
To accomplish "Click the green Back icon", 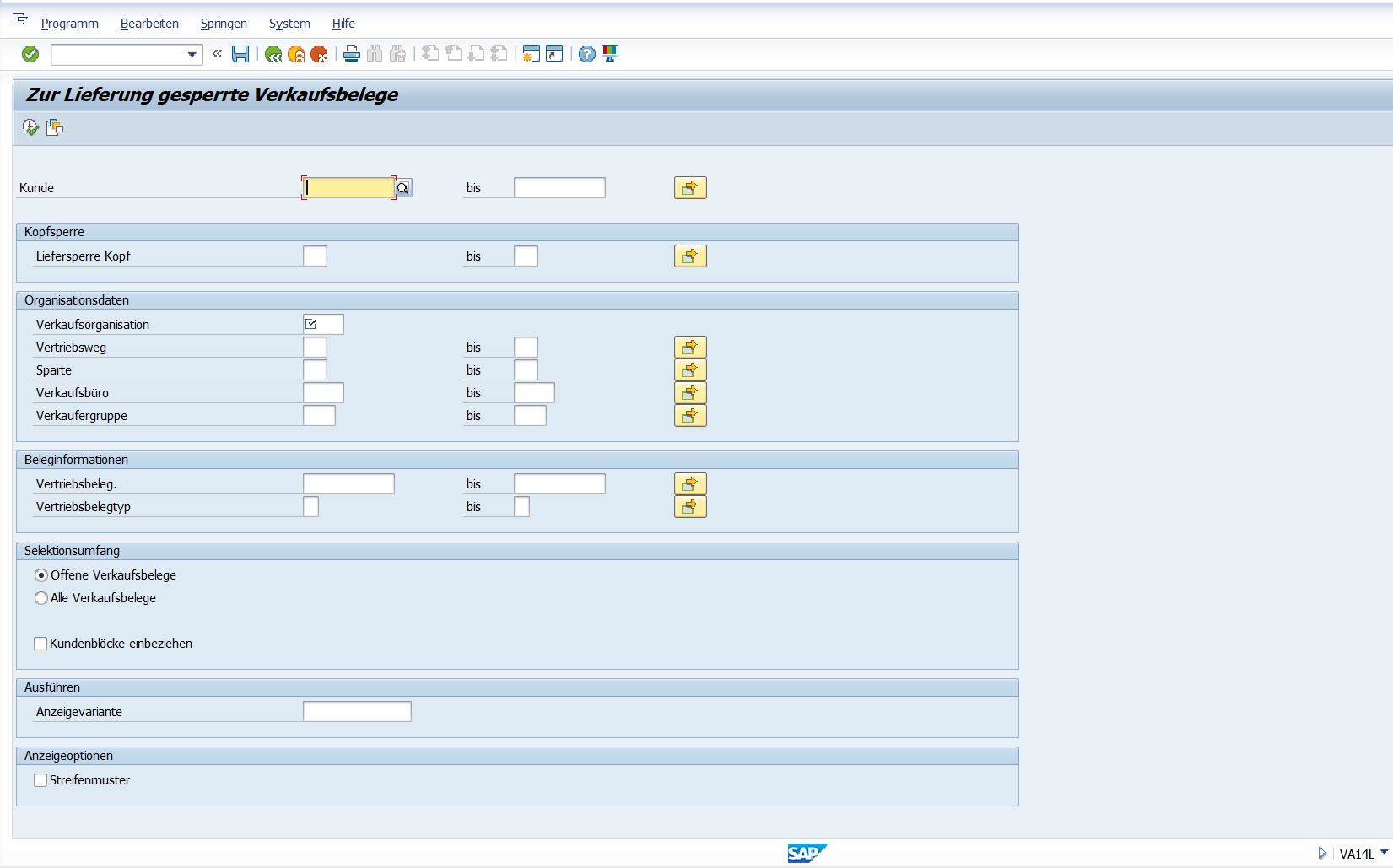I will (273, 54).
